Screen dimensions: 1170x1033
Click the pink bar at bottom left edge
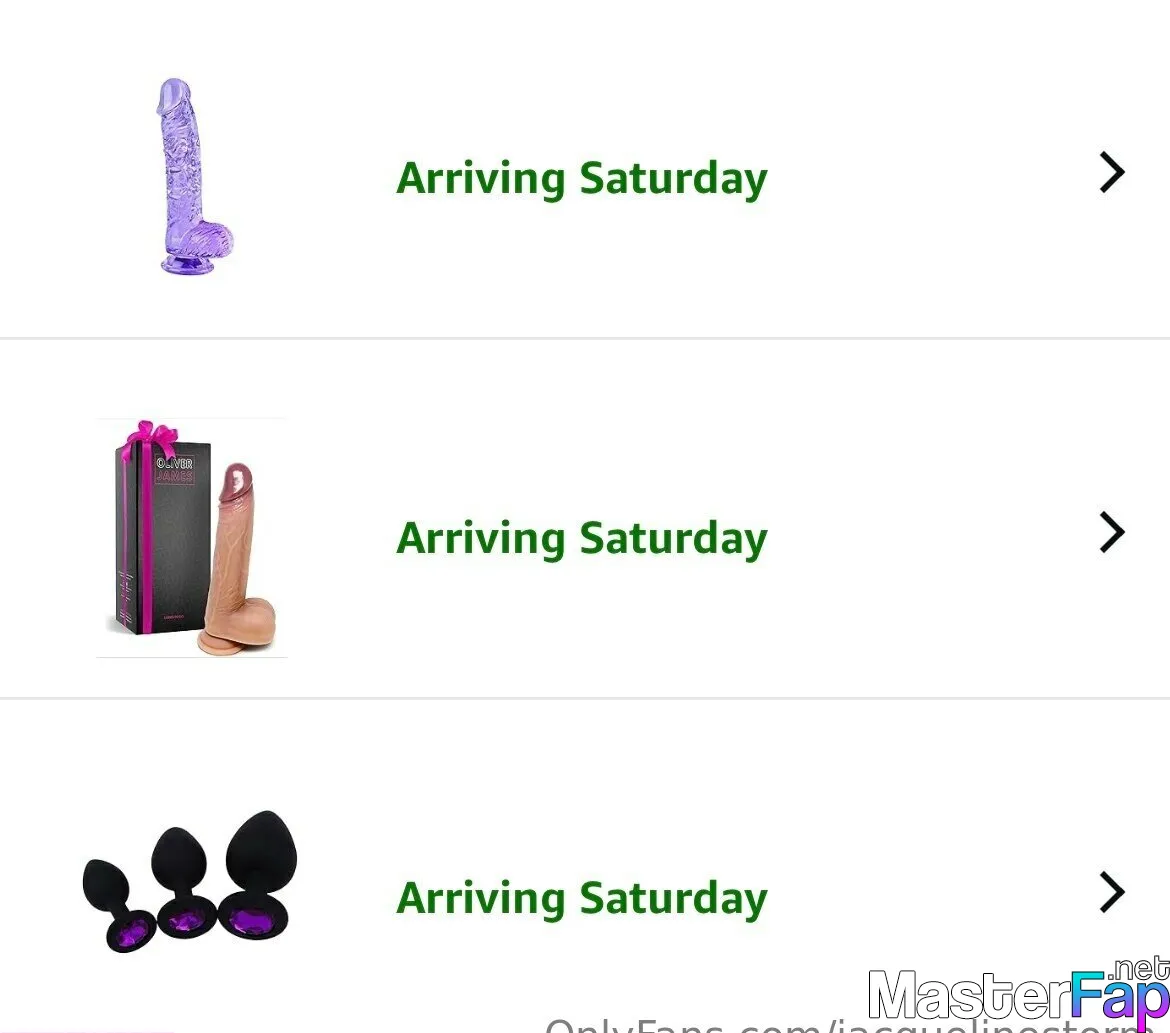coord(87,1031)
